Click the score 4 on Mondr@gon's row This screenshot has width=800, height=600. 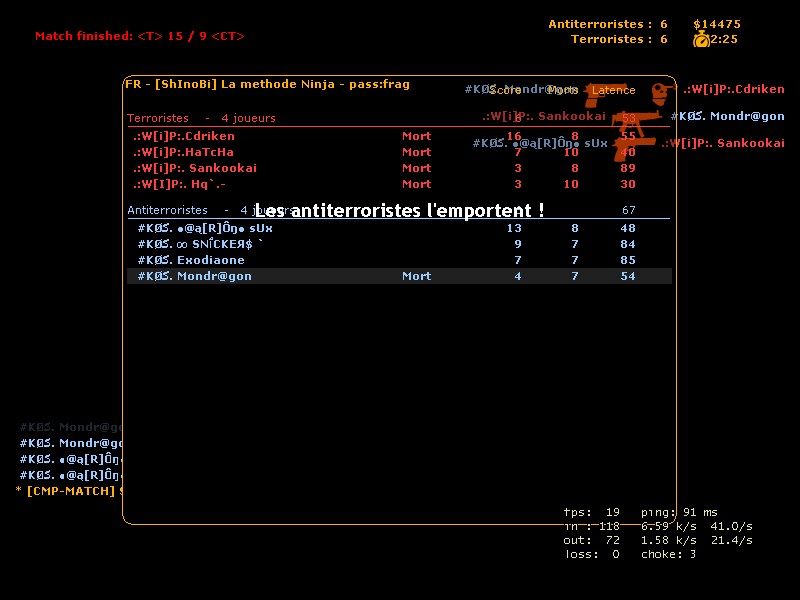[x=518, y=276]
